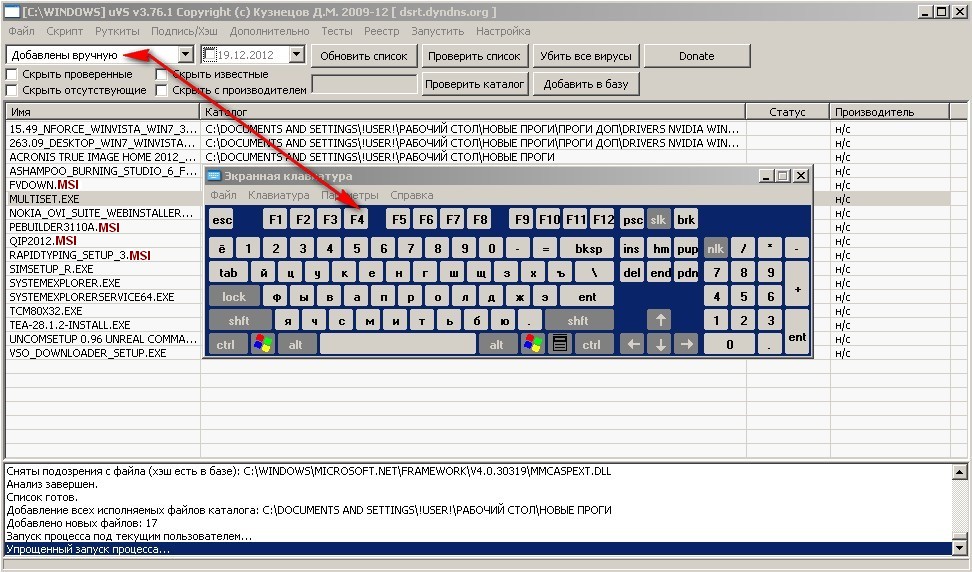Click the brk key on on-screen keyboard

[x=686, y=219]
